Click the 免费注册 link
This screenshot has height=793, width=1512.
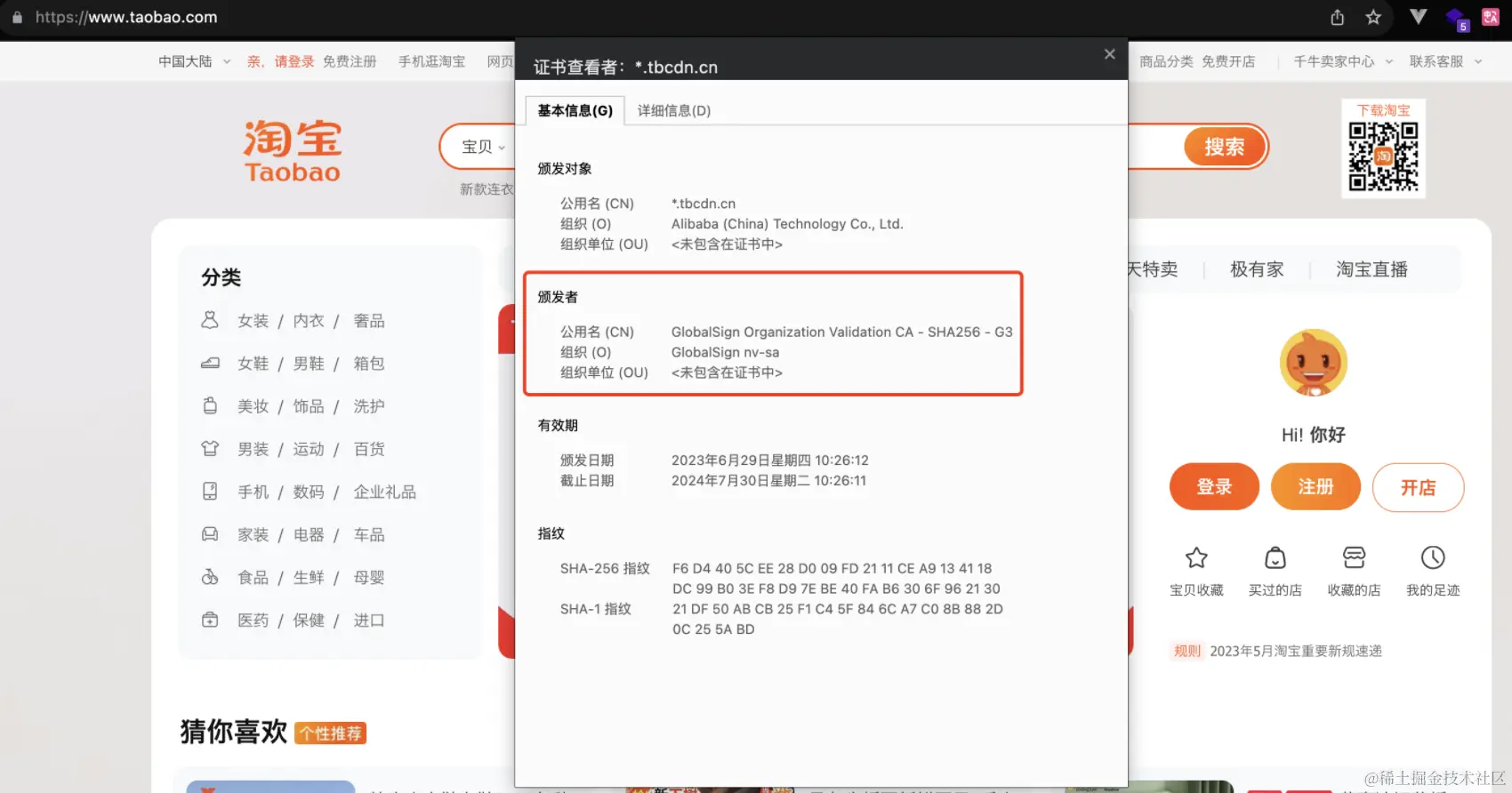coord(350,61)
